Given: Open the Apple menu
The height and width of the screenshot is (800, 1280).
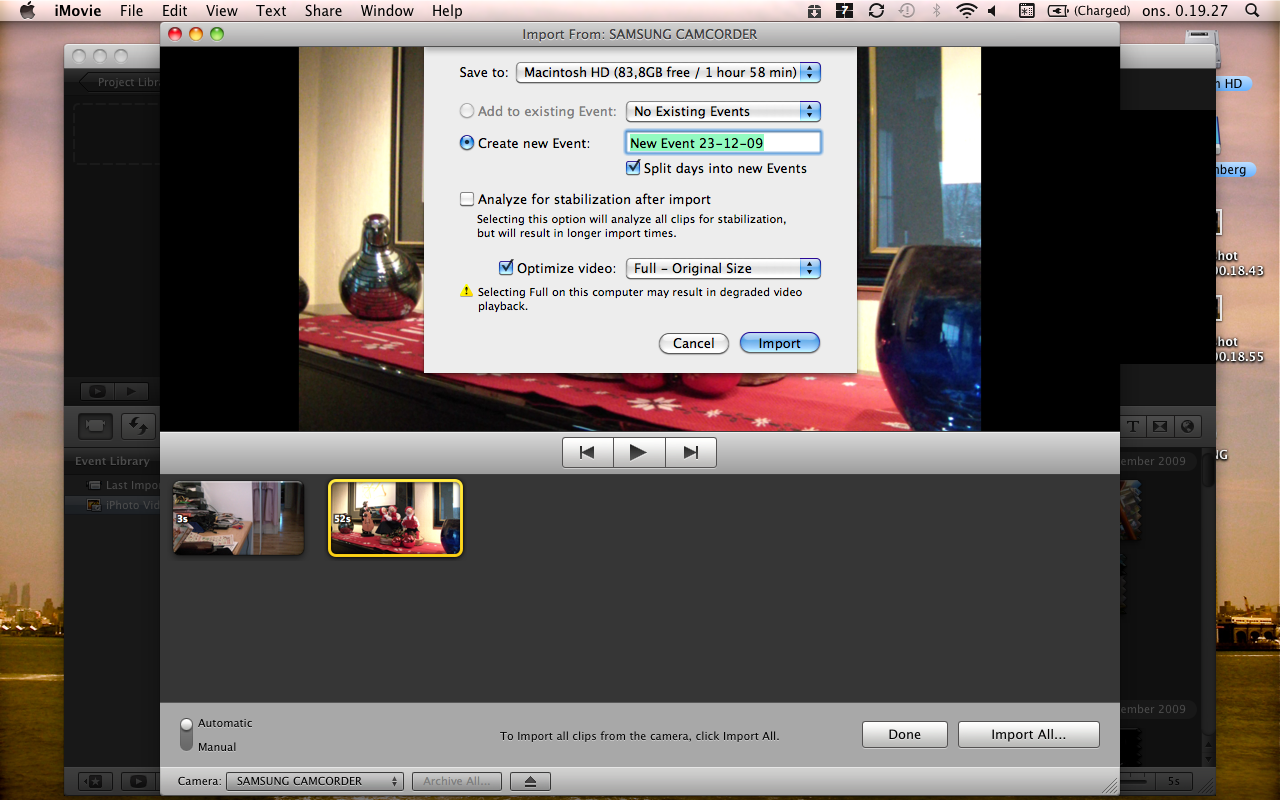Looking at the screenshot, I should click(x=27, y=11).
